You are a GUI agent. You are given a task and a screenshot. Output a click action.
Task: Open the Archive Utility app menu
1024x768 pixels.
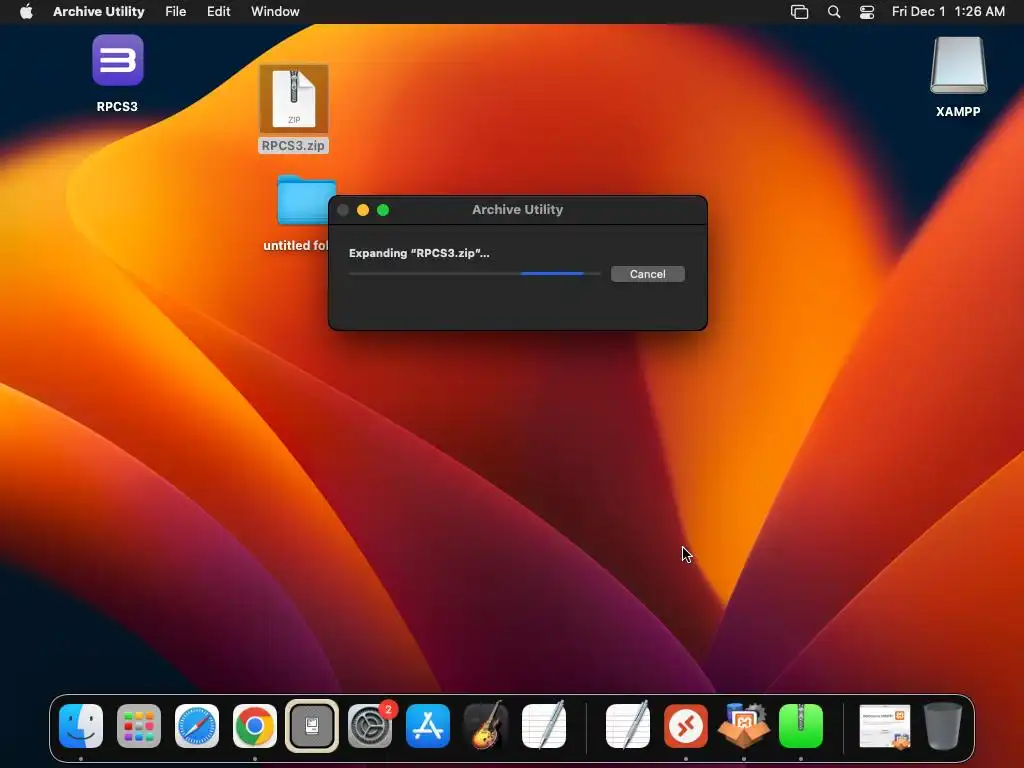coord(99,11)
